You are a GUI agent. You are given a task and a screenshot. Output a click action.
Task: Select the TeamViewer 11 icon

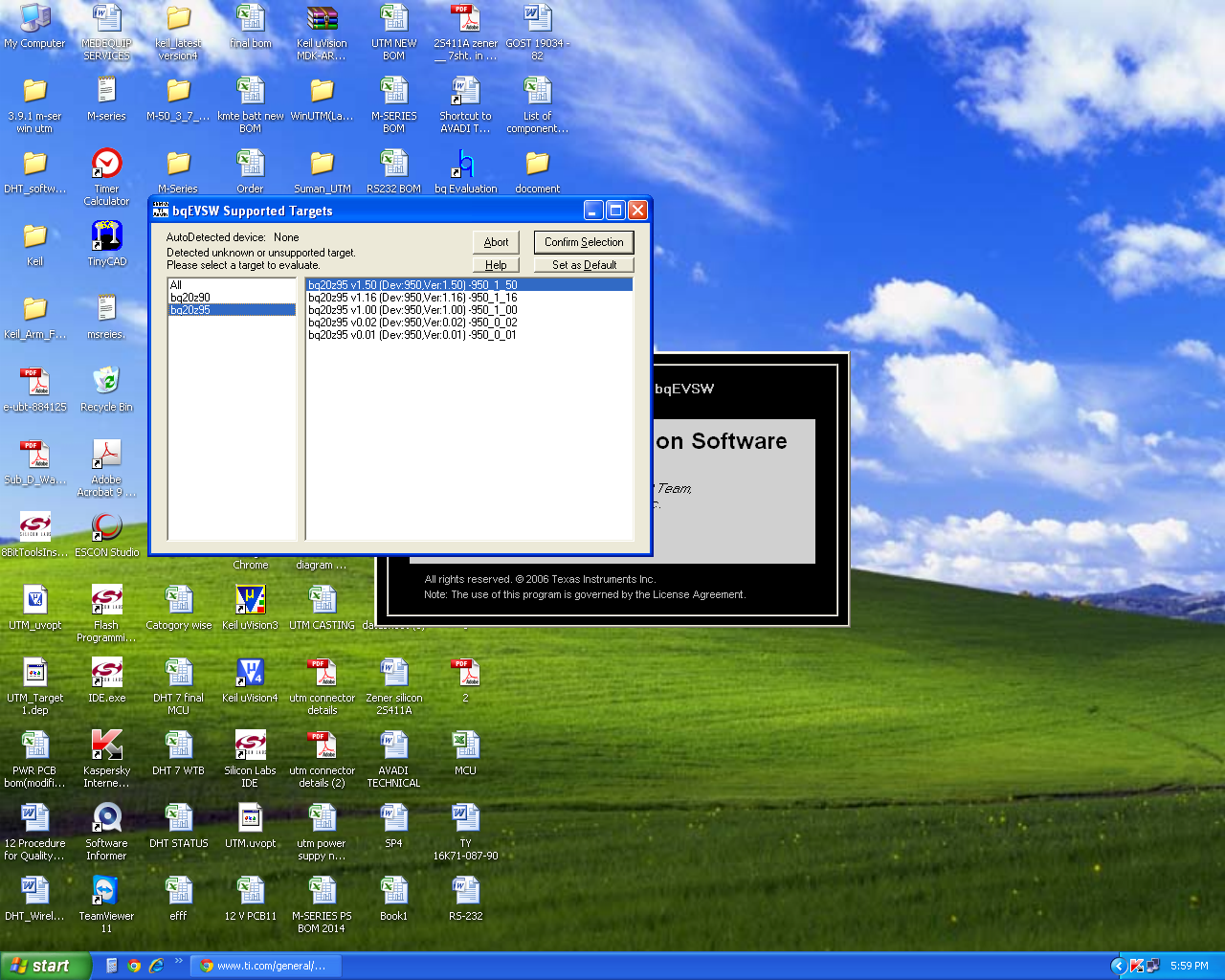(x=106, y=904)
